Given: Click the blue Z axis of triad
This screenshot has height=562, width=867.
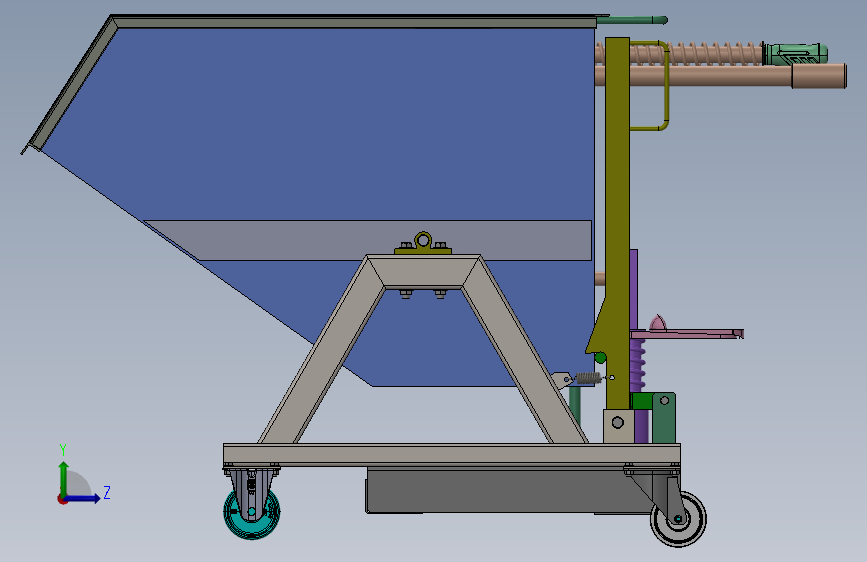Looking at the screenshot, I should pyautogui.click(x=83, y=498).
